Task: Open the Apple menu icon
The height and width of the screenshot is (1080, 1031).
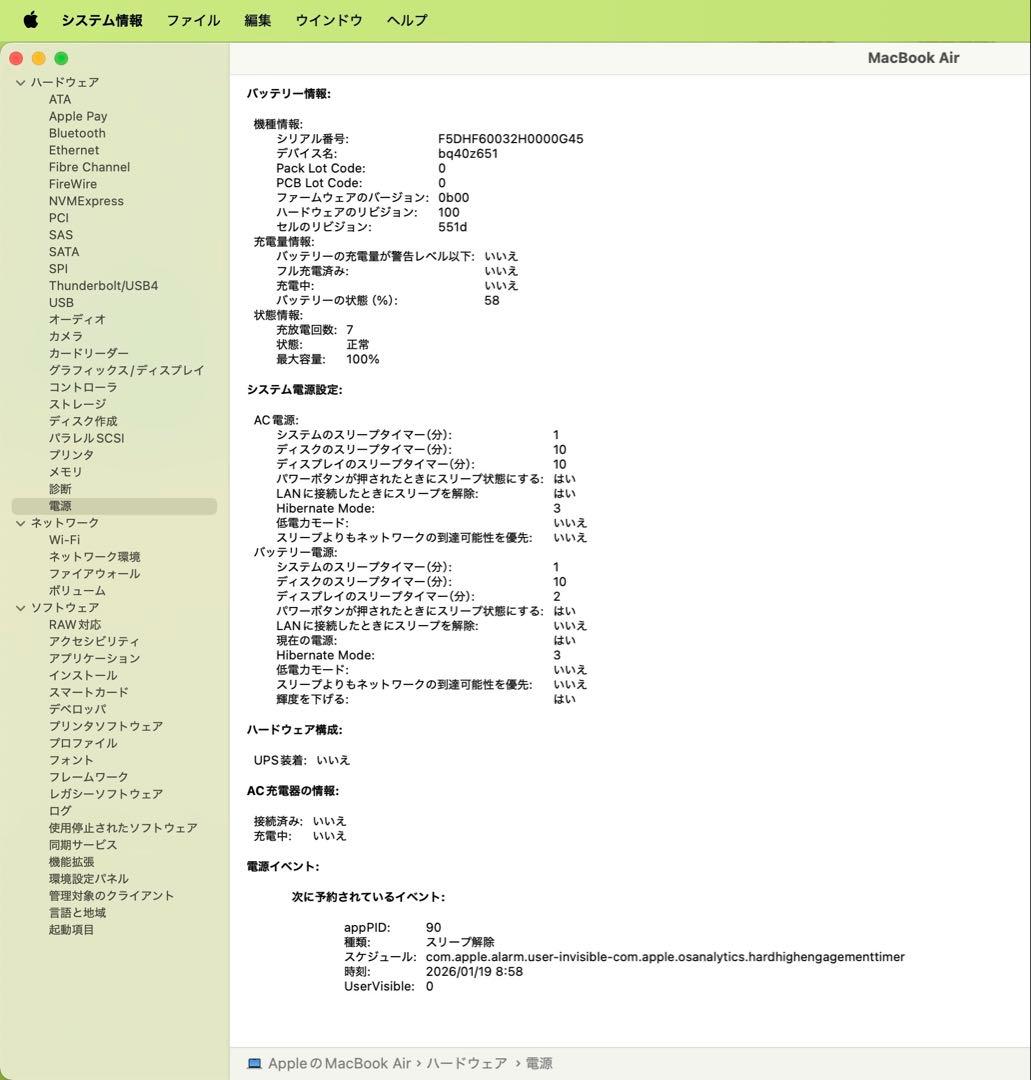Action: (x=30, y=20)
